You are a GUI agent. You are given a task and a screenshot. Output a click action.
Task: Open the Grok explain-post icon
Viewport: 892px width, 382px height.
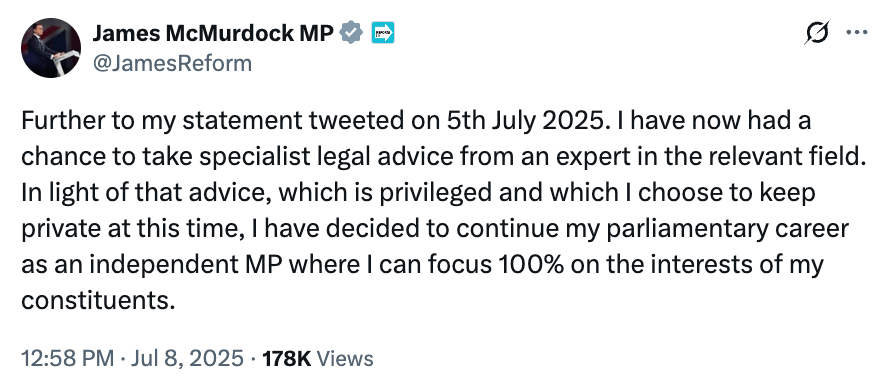817,32
